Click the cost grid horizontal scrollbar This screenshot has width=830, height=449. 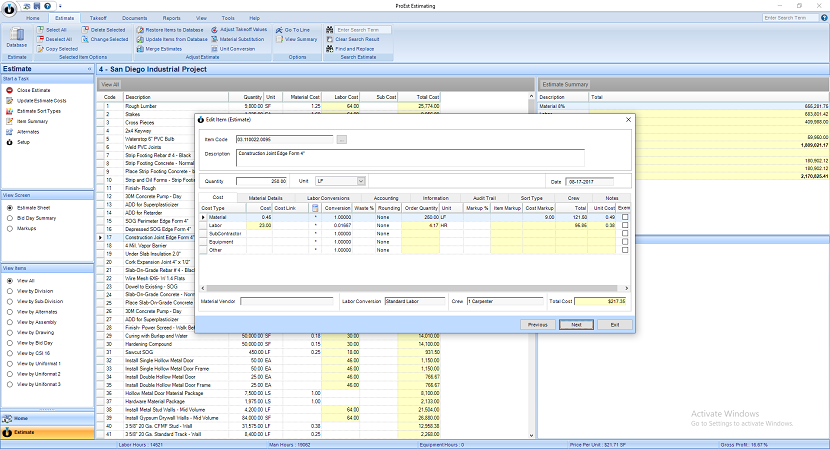pos(414,289)
